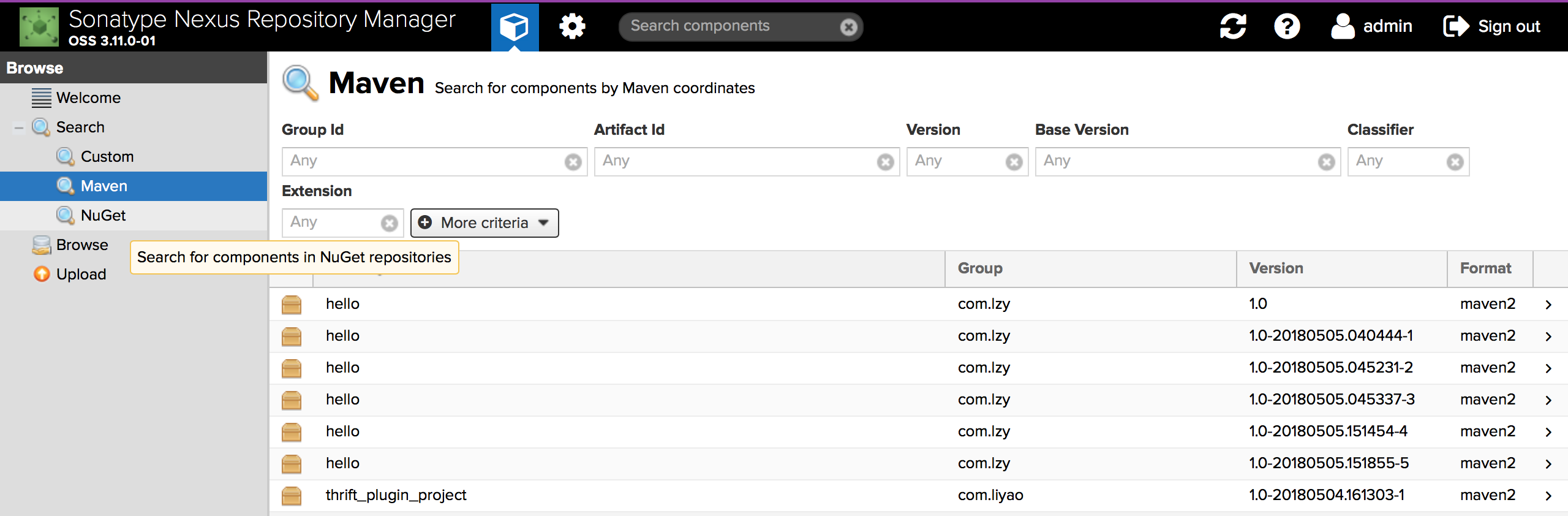The image size is (1568, 516).
Task: Select Maven search in sidebar
Action: click(104, 186)
